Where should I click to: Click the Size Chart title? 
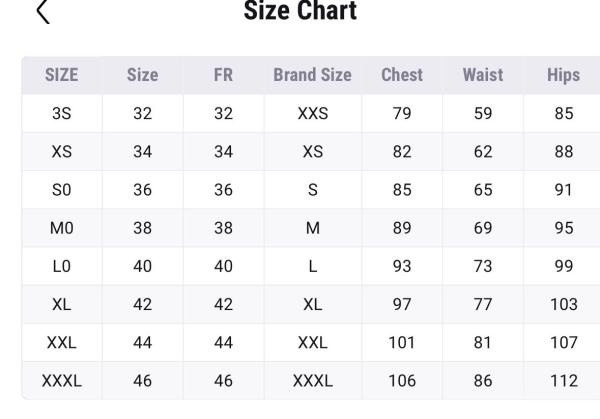click(x=300, y=12)
